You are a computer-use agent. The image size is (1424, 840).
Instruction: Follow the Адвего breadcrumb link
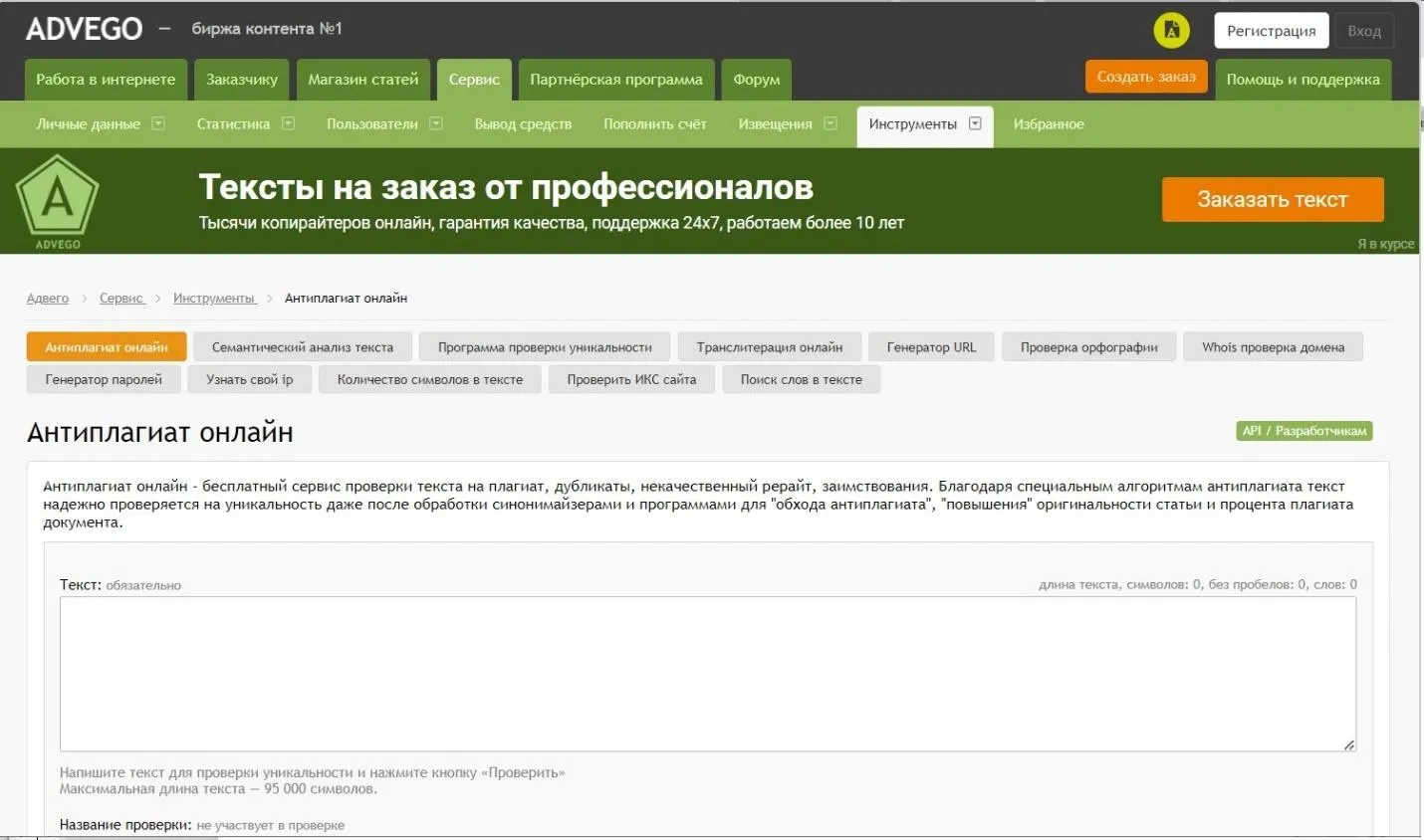point(48,299)
